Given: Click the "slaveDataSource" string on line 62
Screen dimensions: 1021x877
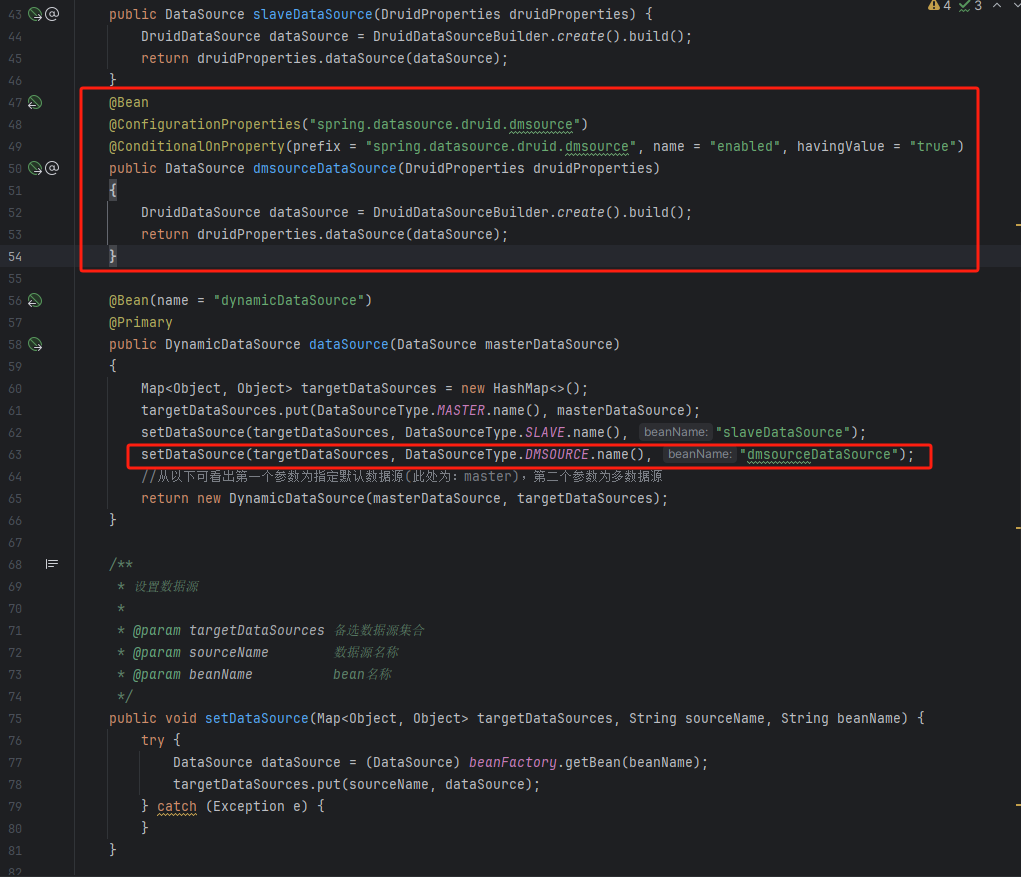Looking at the screenshot, I should point(783,432).
